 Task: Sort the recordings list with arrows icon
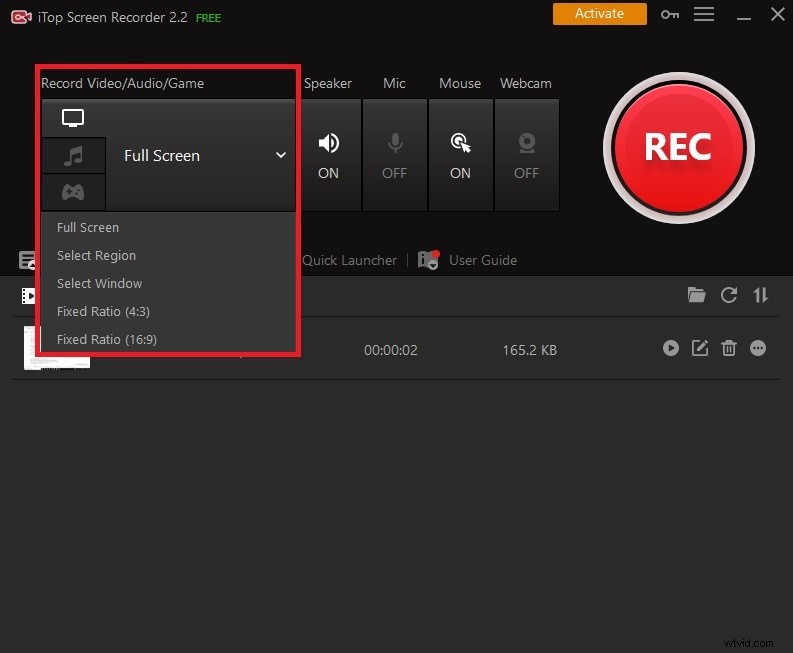click(x=760, y=294)
